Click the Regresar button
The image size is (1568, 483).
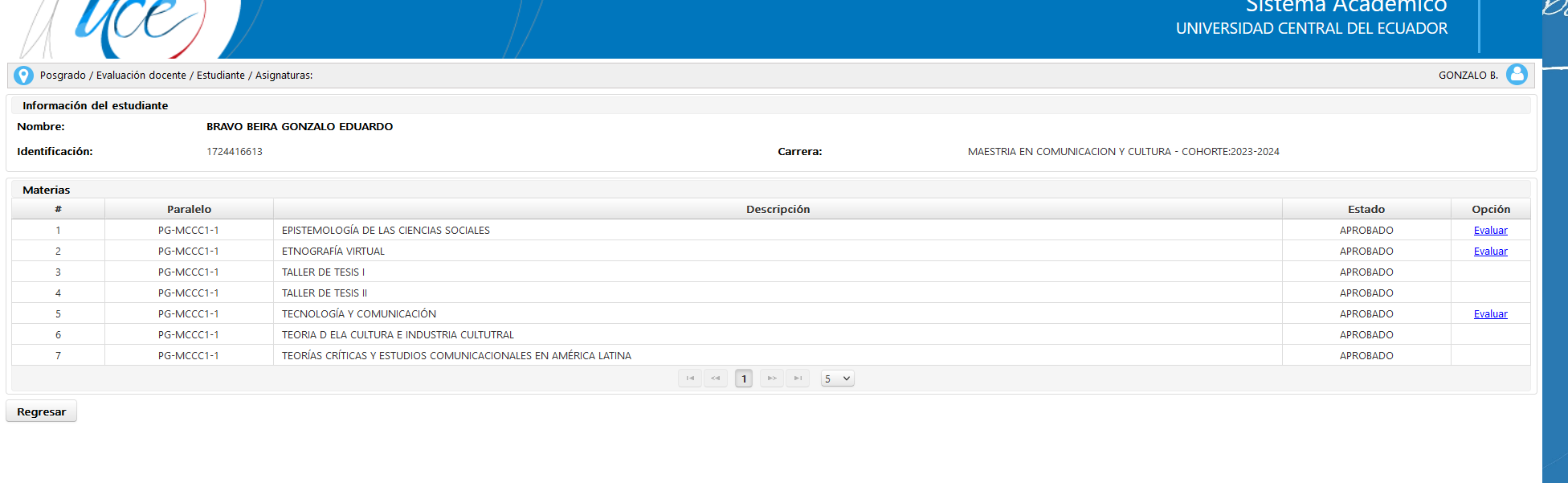[42, 411]
